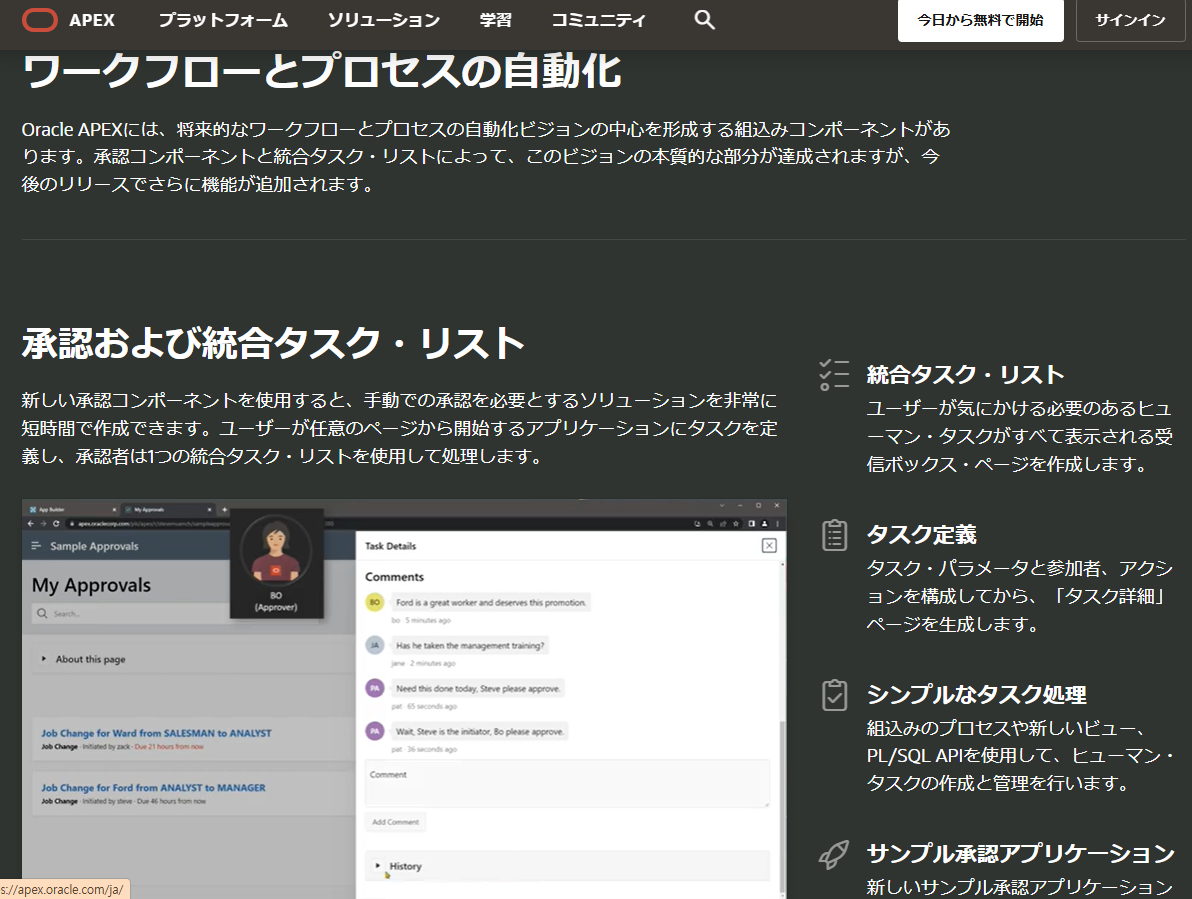Click the My Approvals page title
This screenshot has width=1192, height=899.
click(91, 585)
